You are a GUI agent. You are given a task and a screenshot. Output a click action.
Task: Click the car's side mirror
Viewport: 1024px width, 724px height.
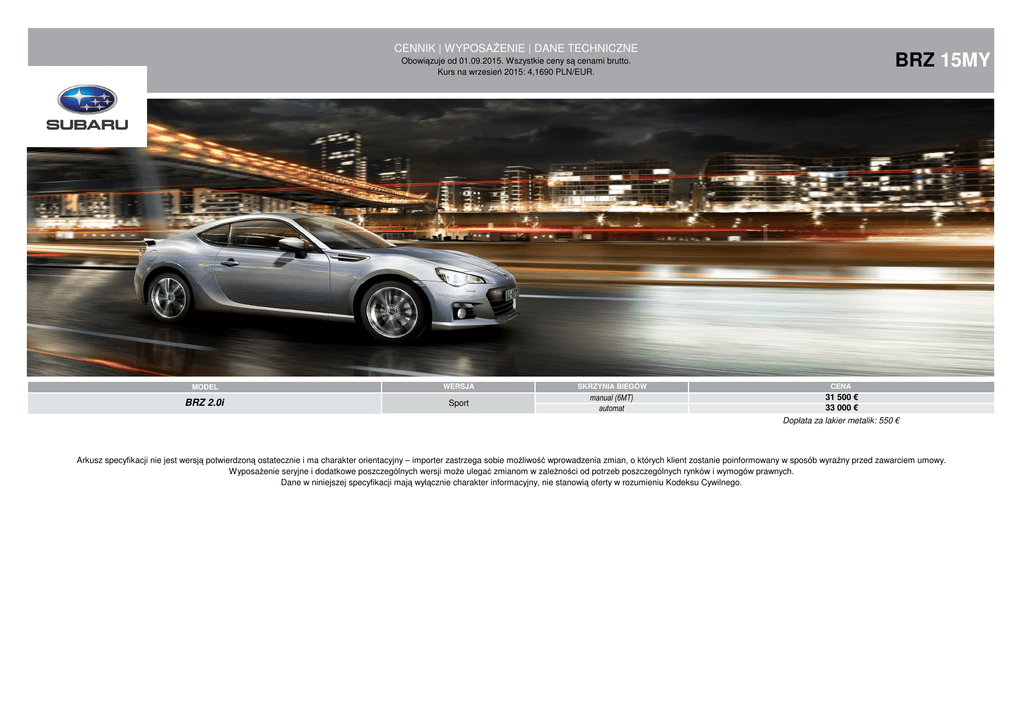pos(292,244)
